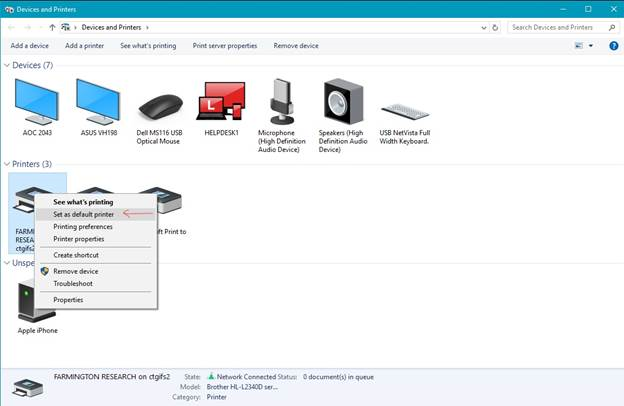Choose Troubleshoot from context menu
Screen dimensions: 624x406
tap(73, 283)
